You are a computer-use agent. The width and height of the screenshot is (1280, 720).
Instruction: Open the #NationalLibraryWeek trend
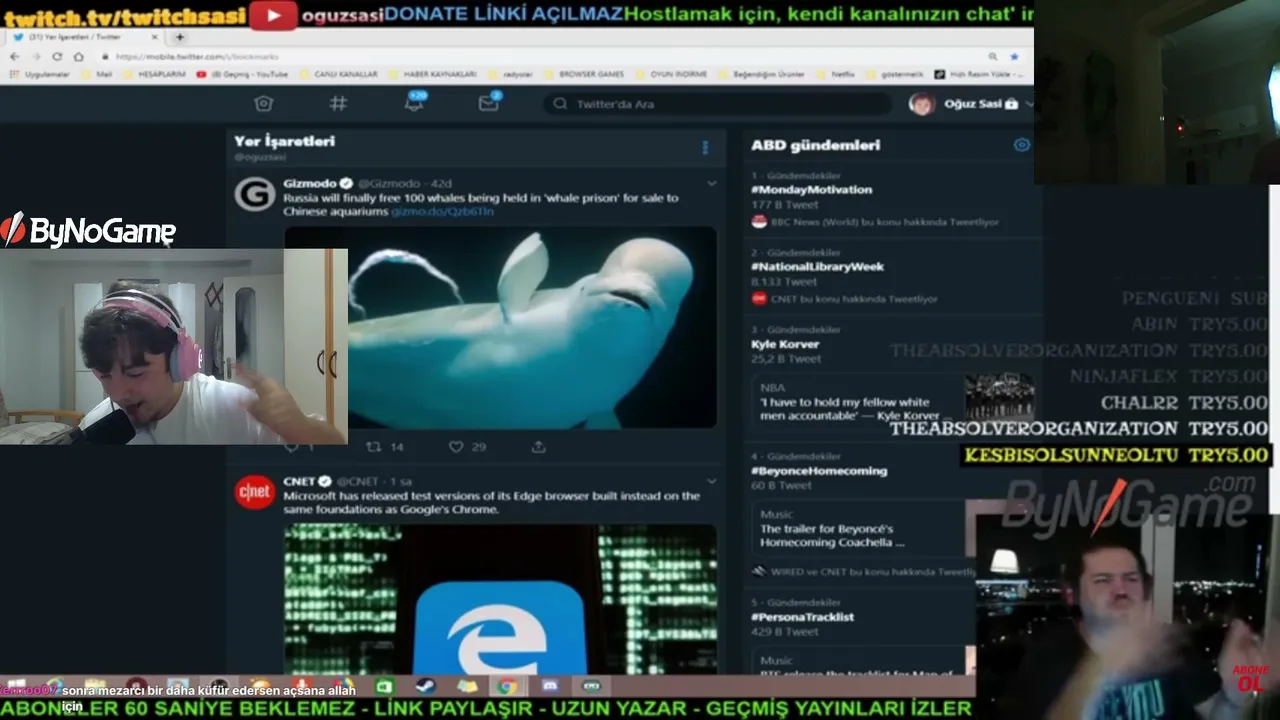tap(817, 267)
